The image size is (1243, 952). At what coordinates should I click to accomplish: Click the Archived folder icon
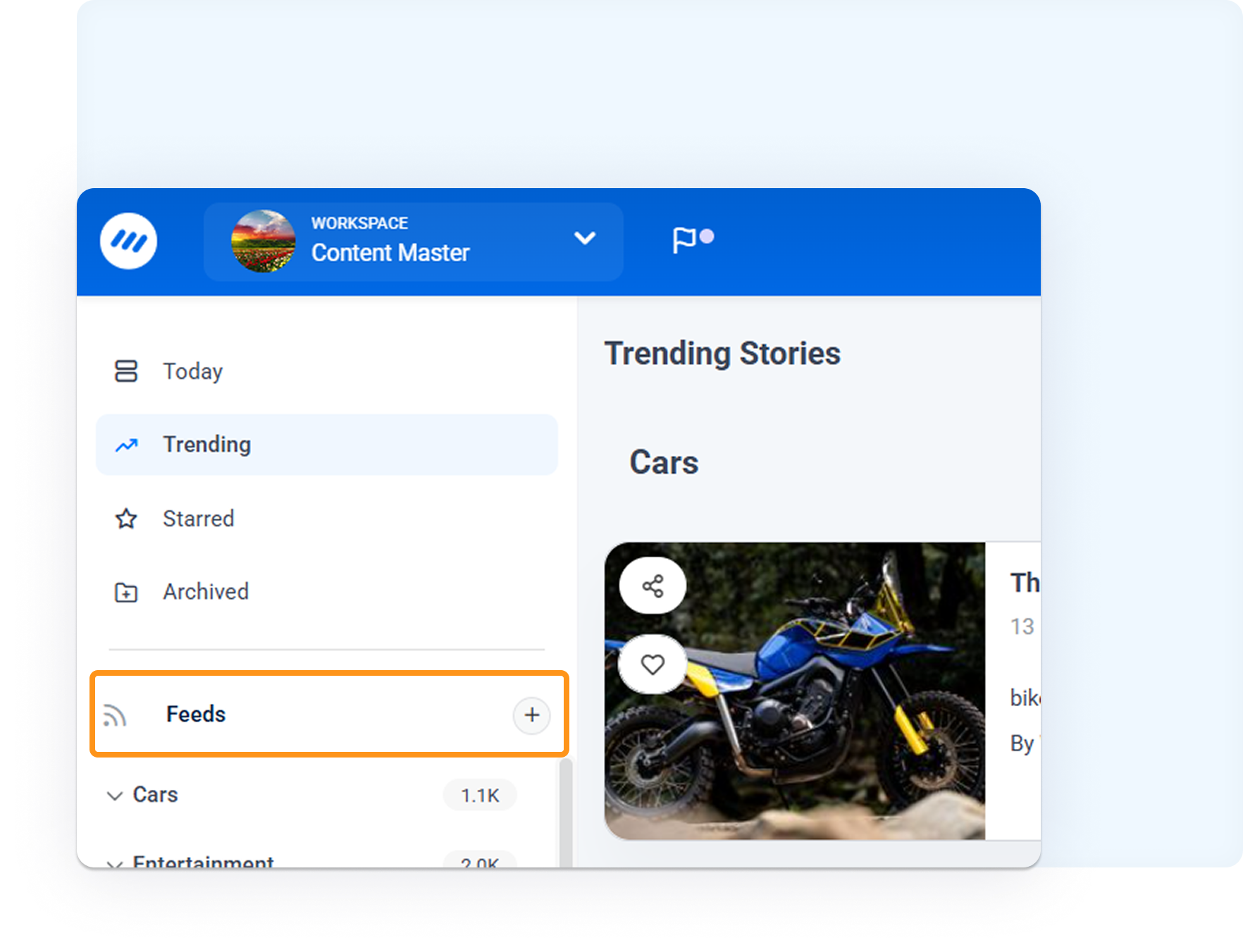pyautogui.click(x=126, y=593)
